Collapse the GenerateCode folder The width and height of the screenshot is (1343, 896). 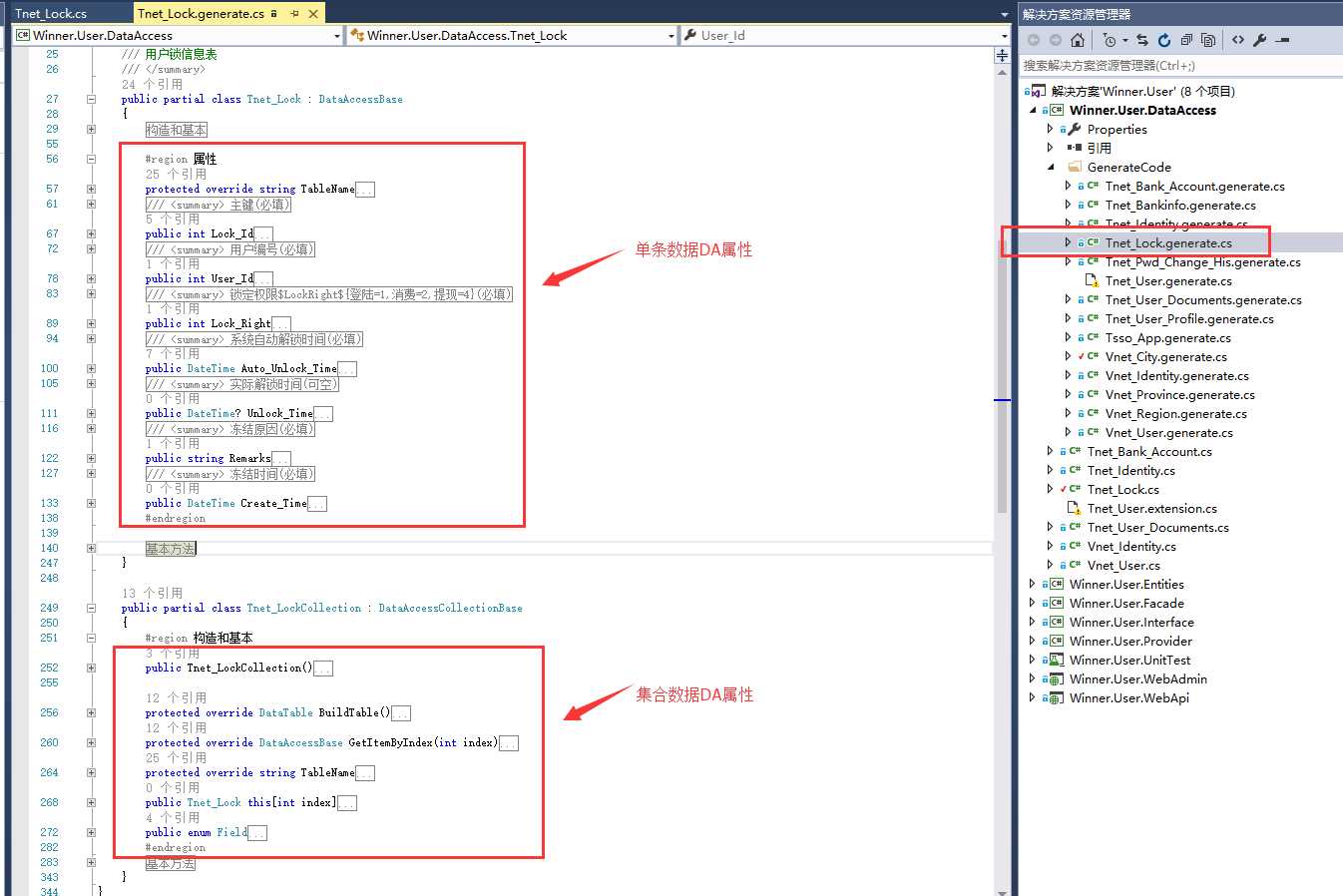click(1051, 167)
